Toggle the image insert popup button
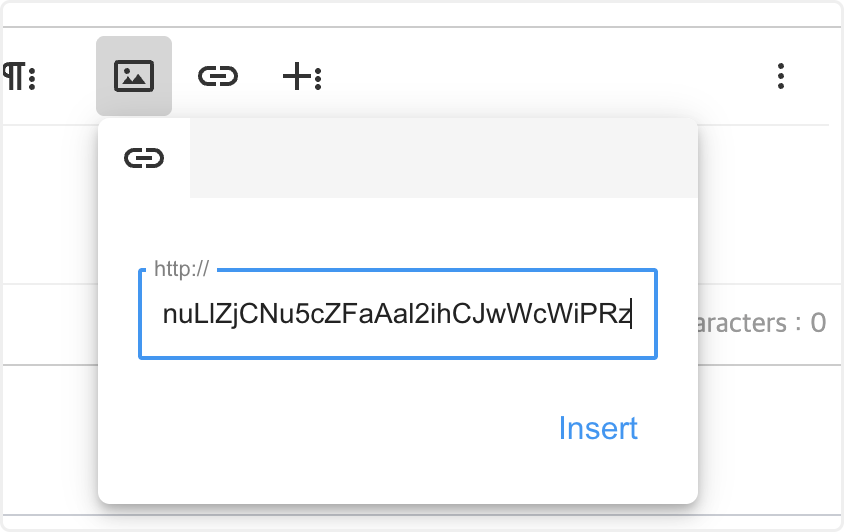 point(134,76)
